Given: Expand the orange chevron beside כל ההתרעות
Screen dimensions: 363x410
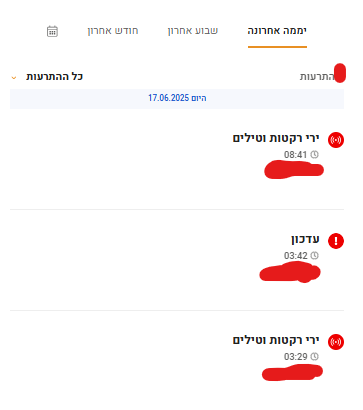Looking at the screenshot, I should (14, 78).
